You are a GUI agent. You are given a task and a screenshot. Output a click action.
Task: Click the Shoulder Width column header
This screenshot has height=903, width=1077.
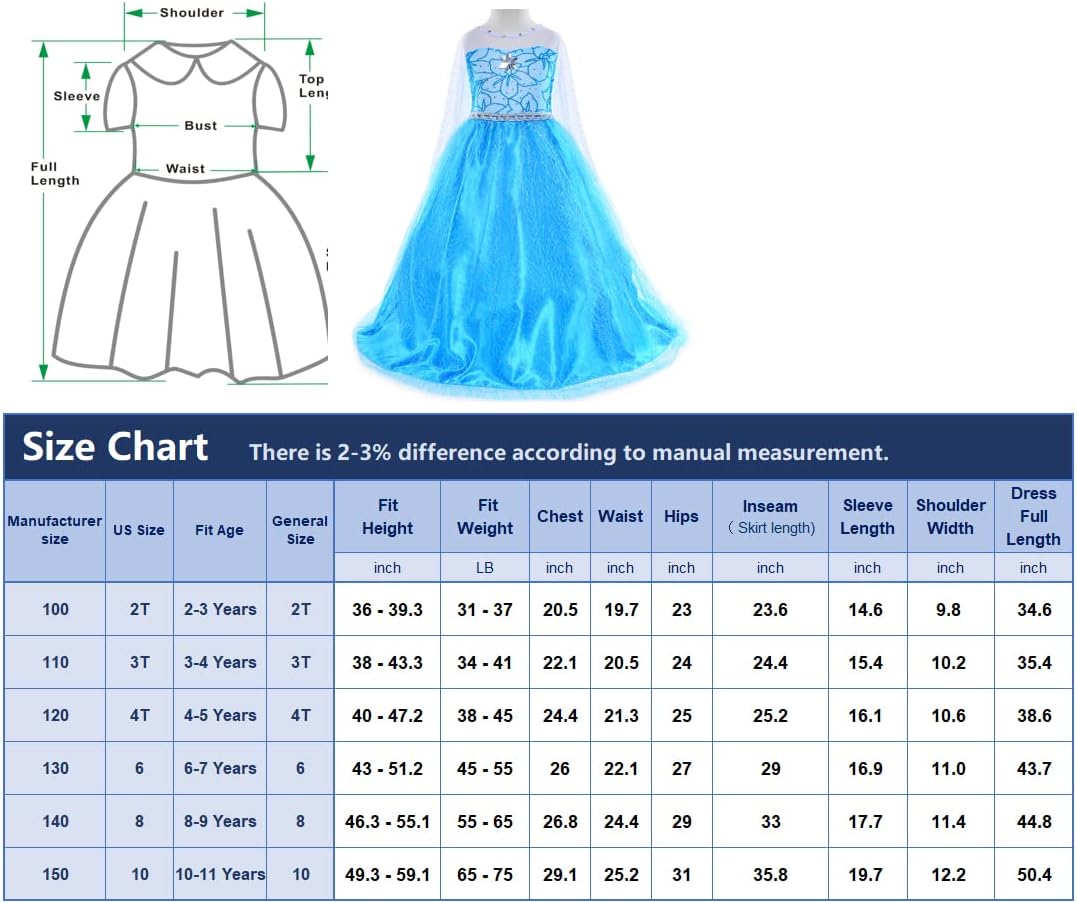[950, 517]
